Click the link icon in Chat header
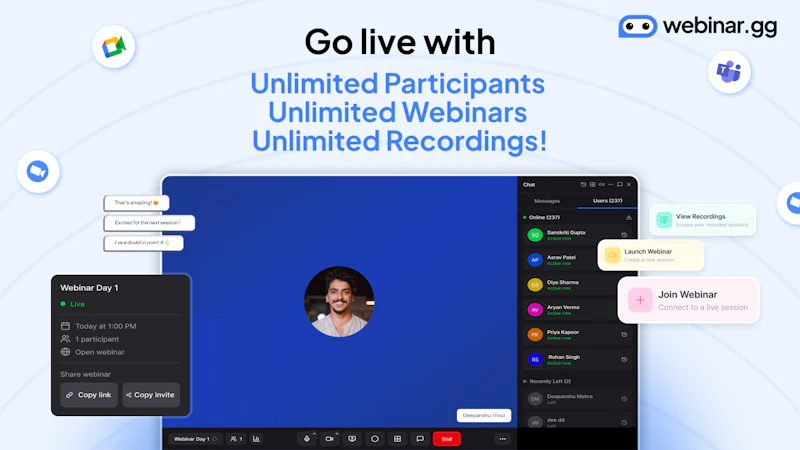 (x=602, y=185)
